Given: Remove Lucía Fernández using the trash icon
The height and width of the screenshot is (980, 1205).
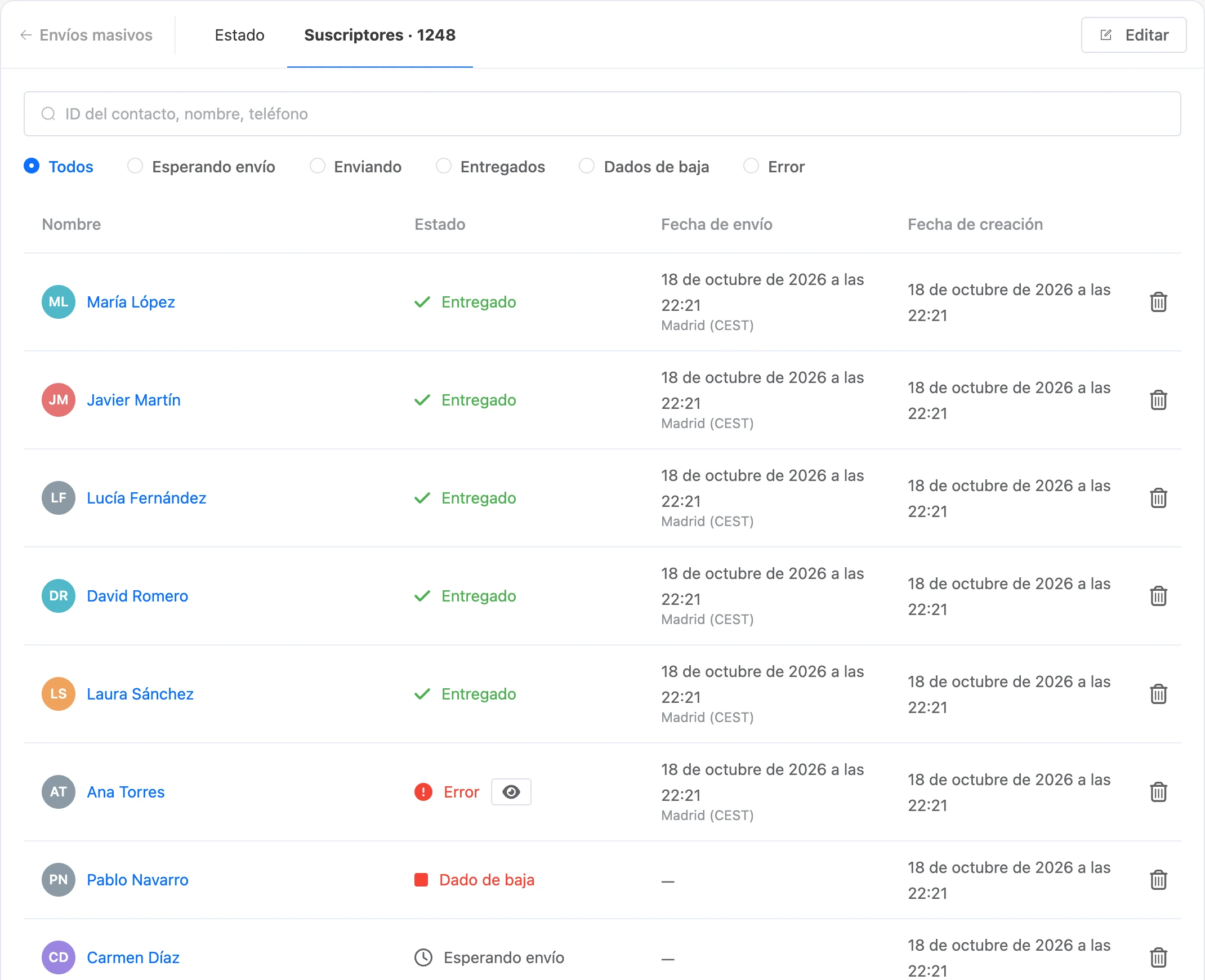Looking at the screenshot, I should click(x=1158, y=498).
